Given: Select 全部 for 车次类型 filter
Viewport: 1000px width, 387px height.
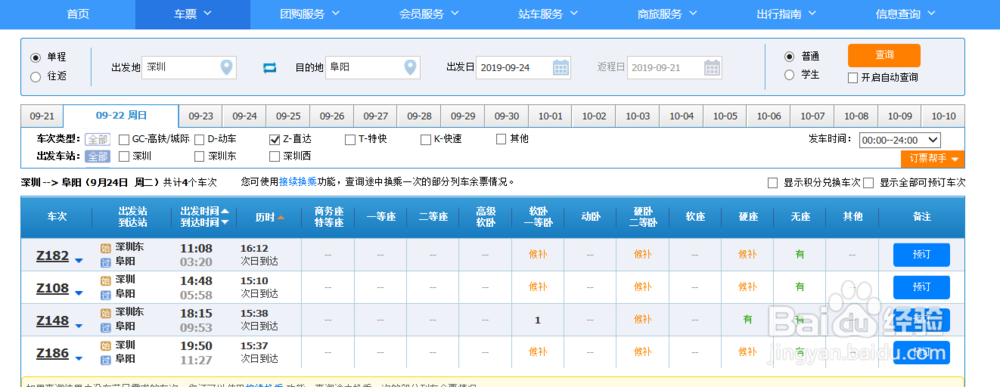Looking at the screenshot, I should pyautogui.click(x=98, y=139).
